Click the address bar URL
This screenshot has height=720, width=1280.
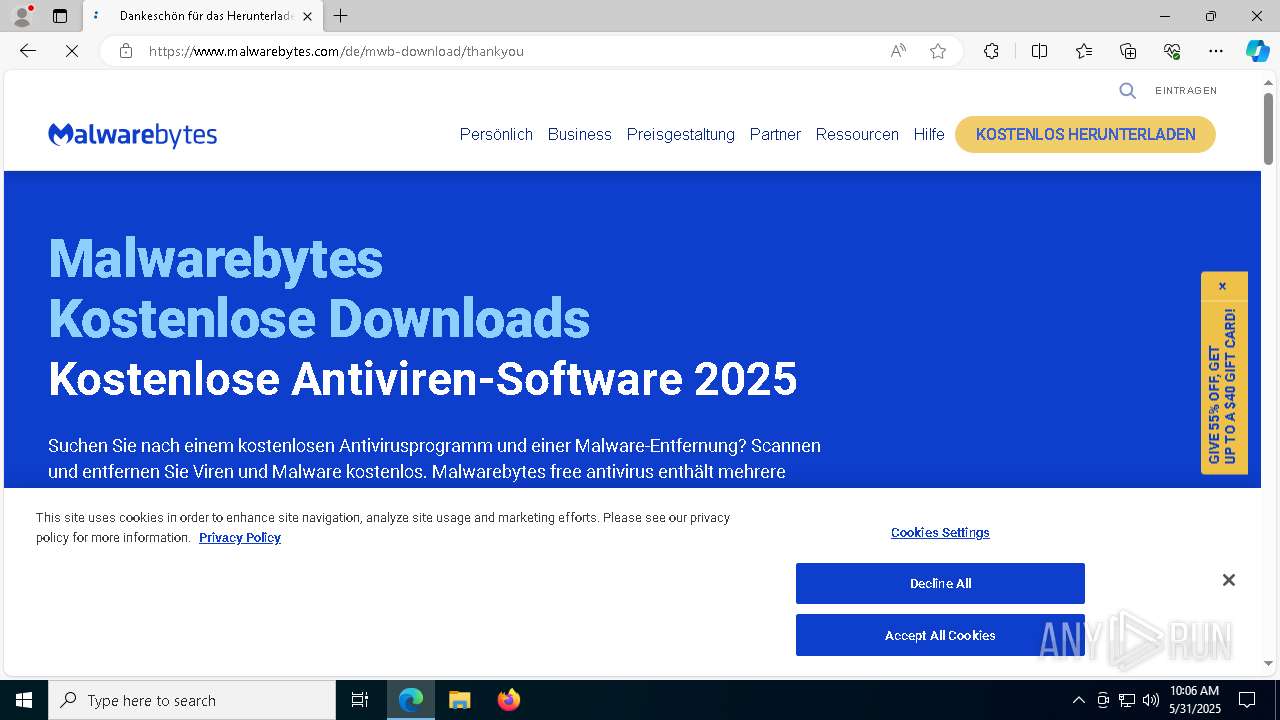point(336,51)
